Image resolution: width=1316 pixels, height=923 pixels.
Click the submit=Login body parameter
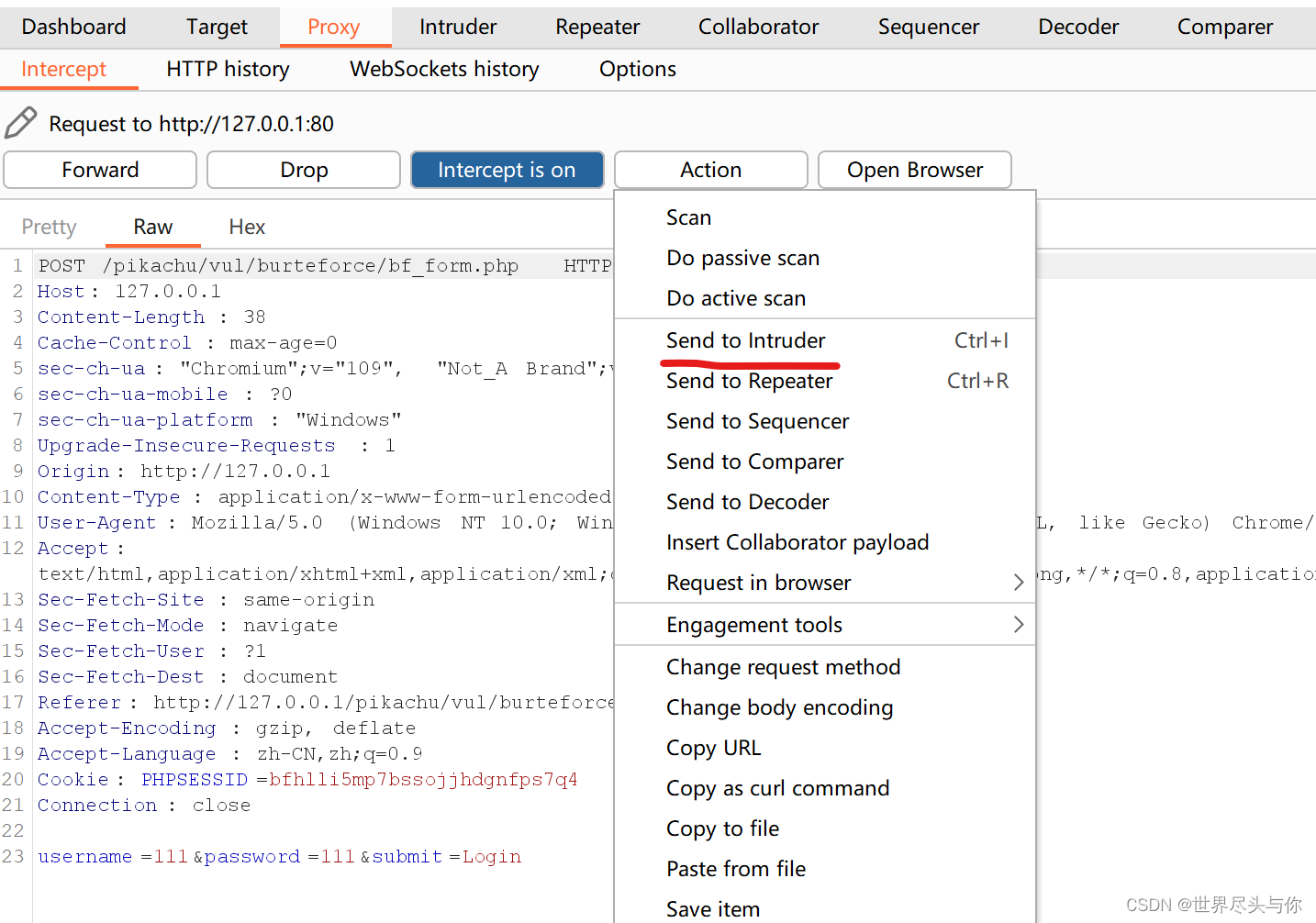coord(446,857)
